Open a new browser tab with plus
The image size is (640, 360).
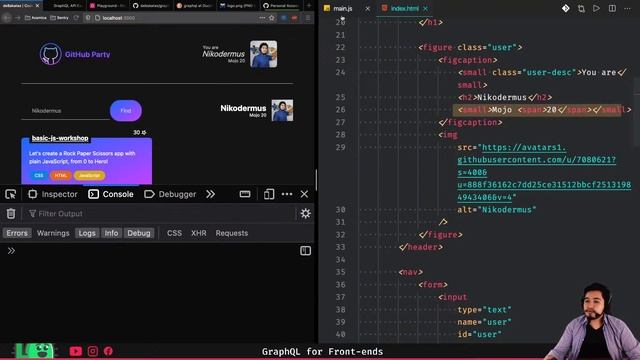(x=309, y=6)
